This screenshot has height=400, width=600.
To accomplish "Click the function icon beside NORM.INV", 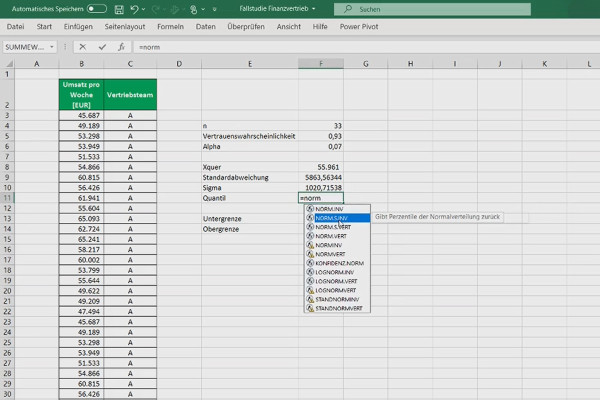I will [x=310, y=209].
